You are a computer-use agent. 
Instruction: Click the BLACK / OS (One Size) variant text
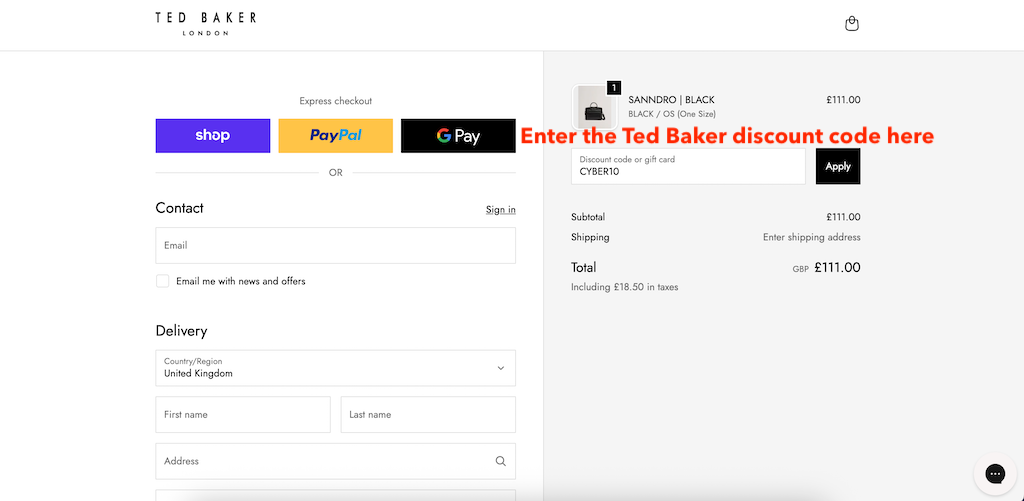672,114
